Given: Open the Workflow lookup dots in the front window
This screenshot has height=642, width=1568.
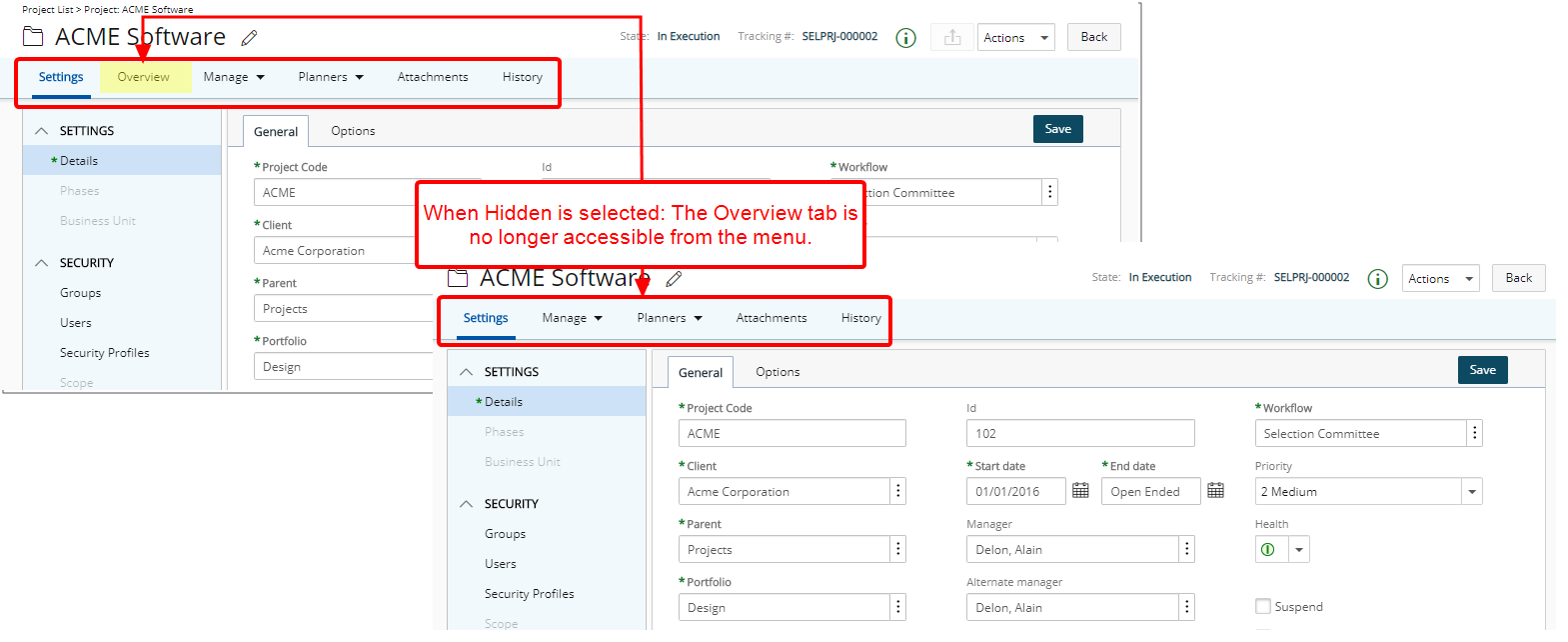Looking at the screenshot, I should click(x=1474, y=433).
